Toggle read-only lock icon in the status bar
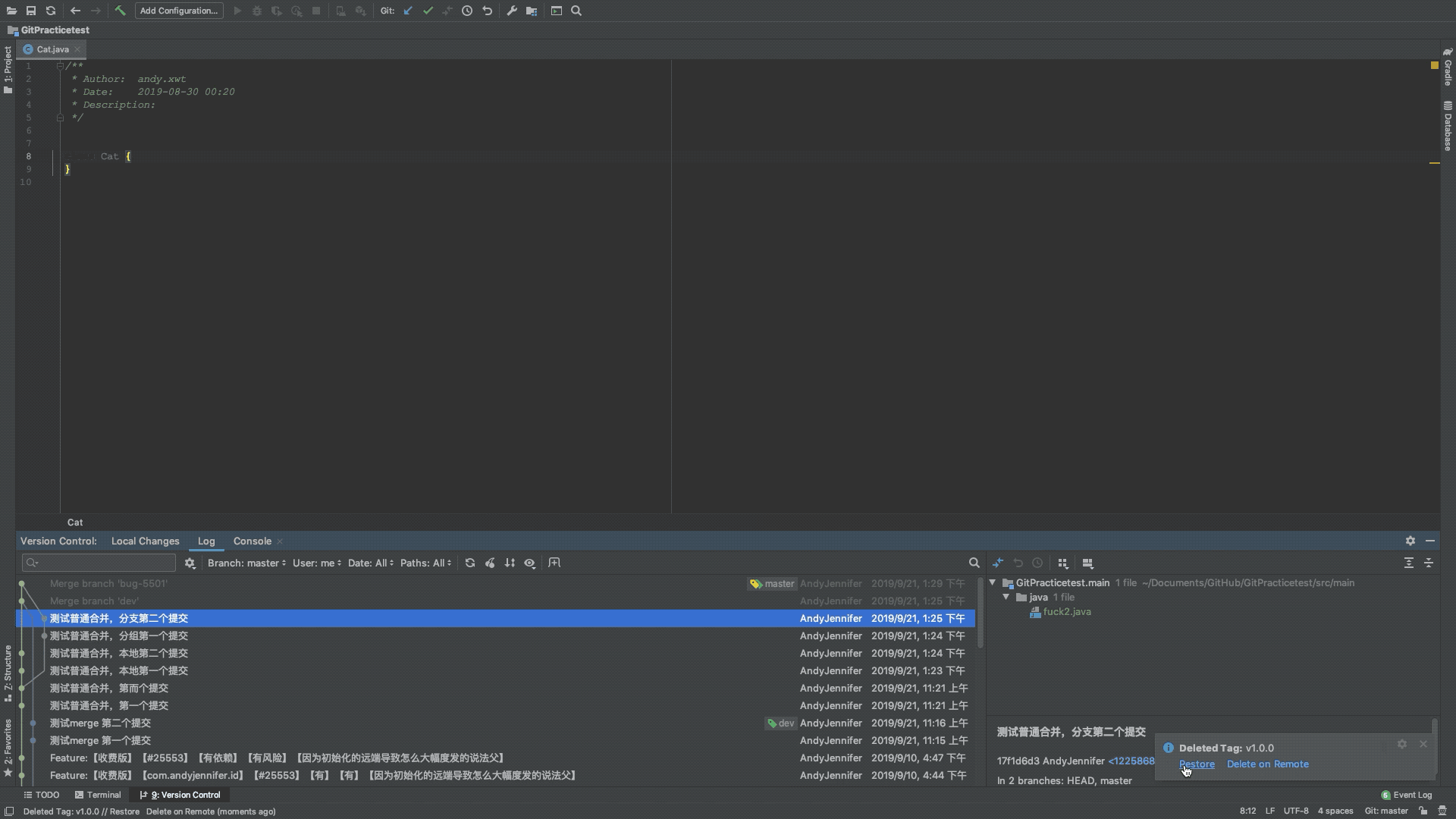 coord(1423,811)
